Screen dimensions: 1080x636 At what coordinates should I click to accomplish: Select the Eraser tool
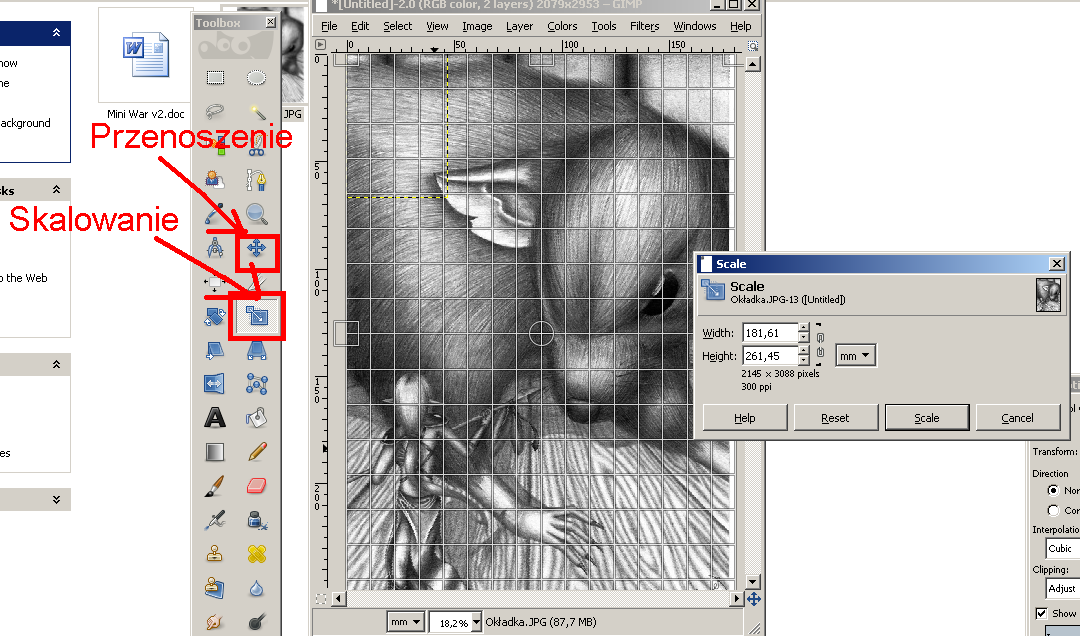tap(257, 486)
